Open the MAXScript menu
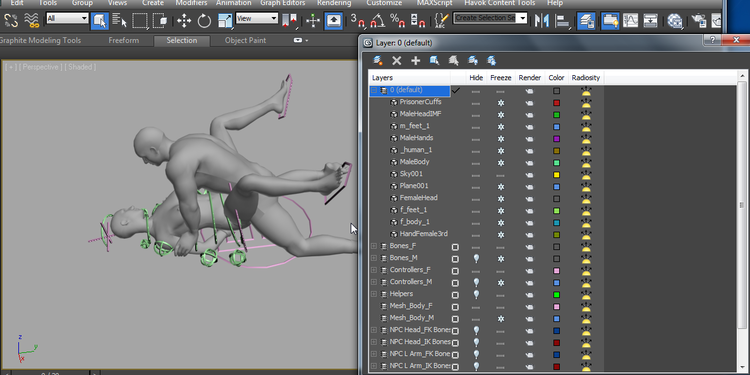The width and height of the screenshot is (750, 375). point(434,3)
